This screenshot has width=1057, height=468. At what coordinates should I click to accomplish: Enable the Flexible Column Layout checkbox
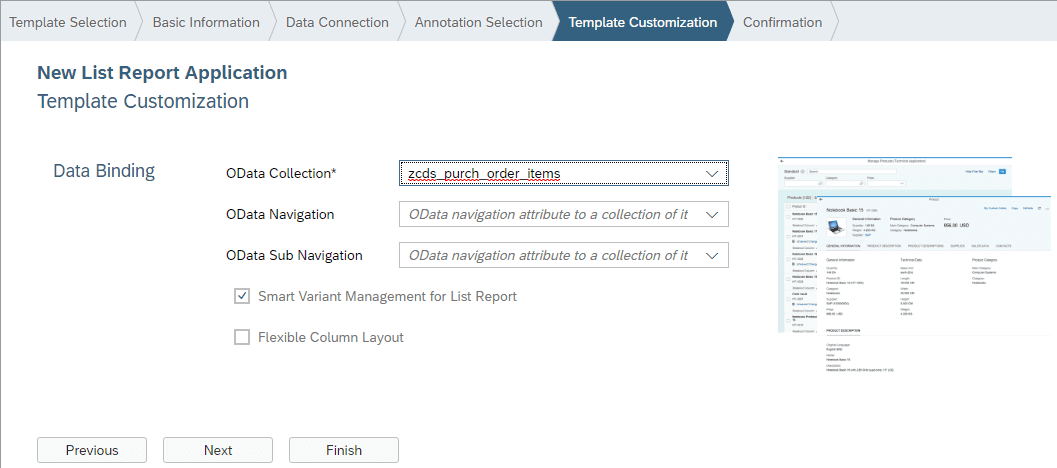242,337
